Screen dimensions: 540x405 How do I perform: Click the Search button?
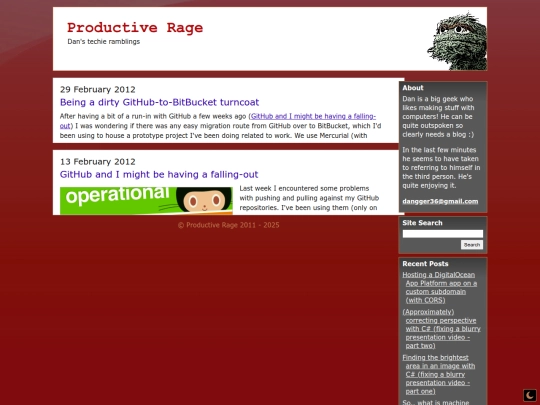pyautogui.click(x=472, y=245)
